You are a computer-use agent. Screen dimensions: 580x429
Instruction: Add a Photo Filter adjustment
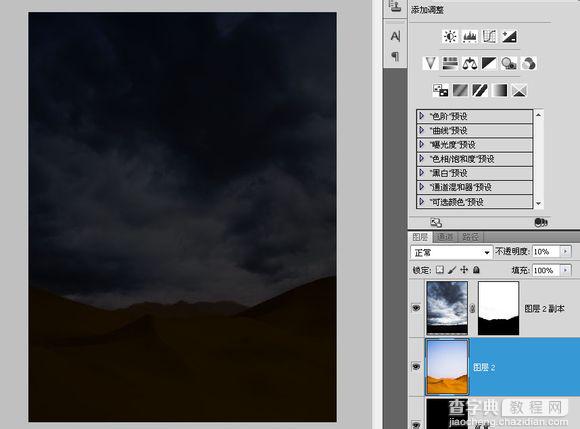click(x=509, y=63)
